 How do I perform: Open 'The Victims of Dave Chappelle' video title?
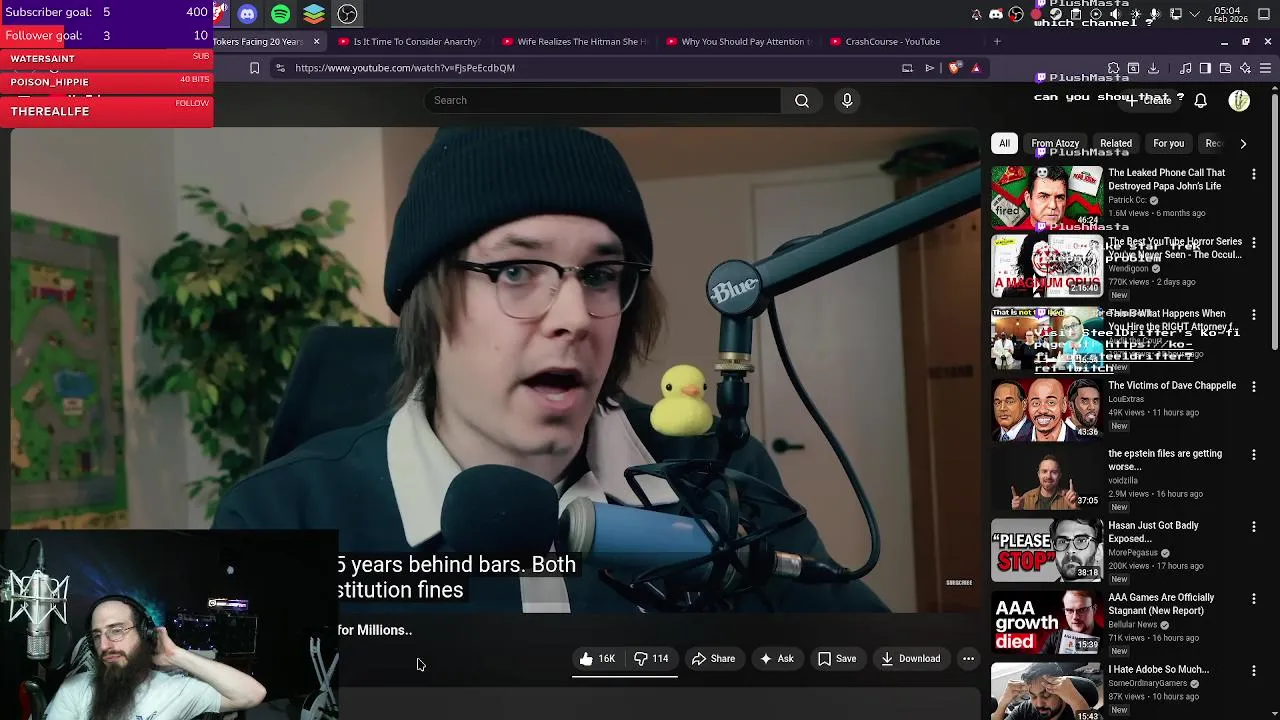[1172, 385]
